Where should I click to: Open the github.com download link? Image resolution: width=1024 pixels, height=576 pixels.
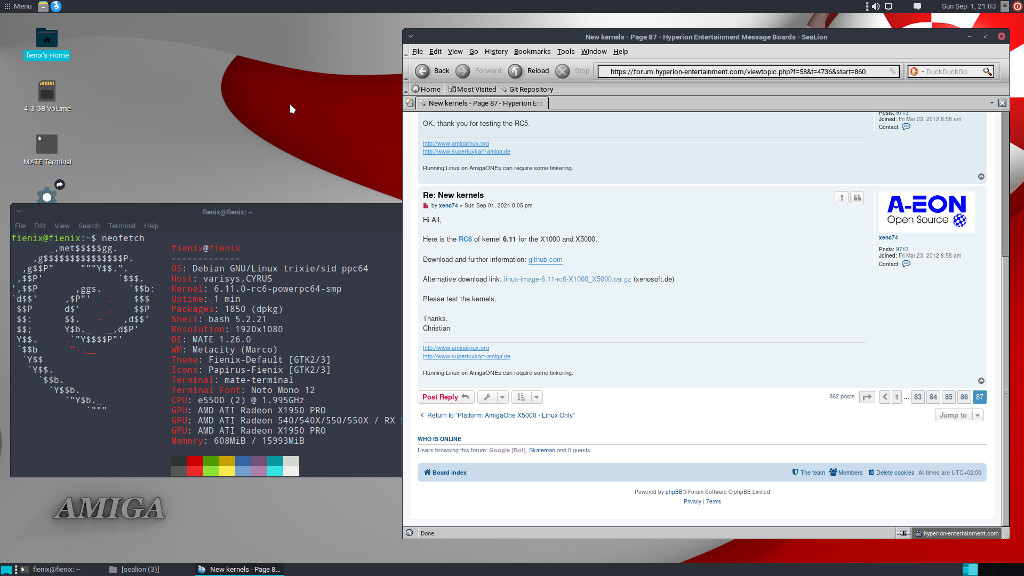545,259
